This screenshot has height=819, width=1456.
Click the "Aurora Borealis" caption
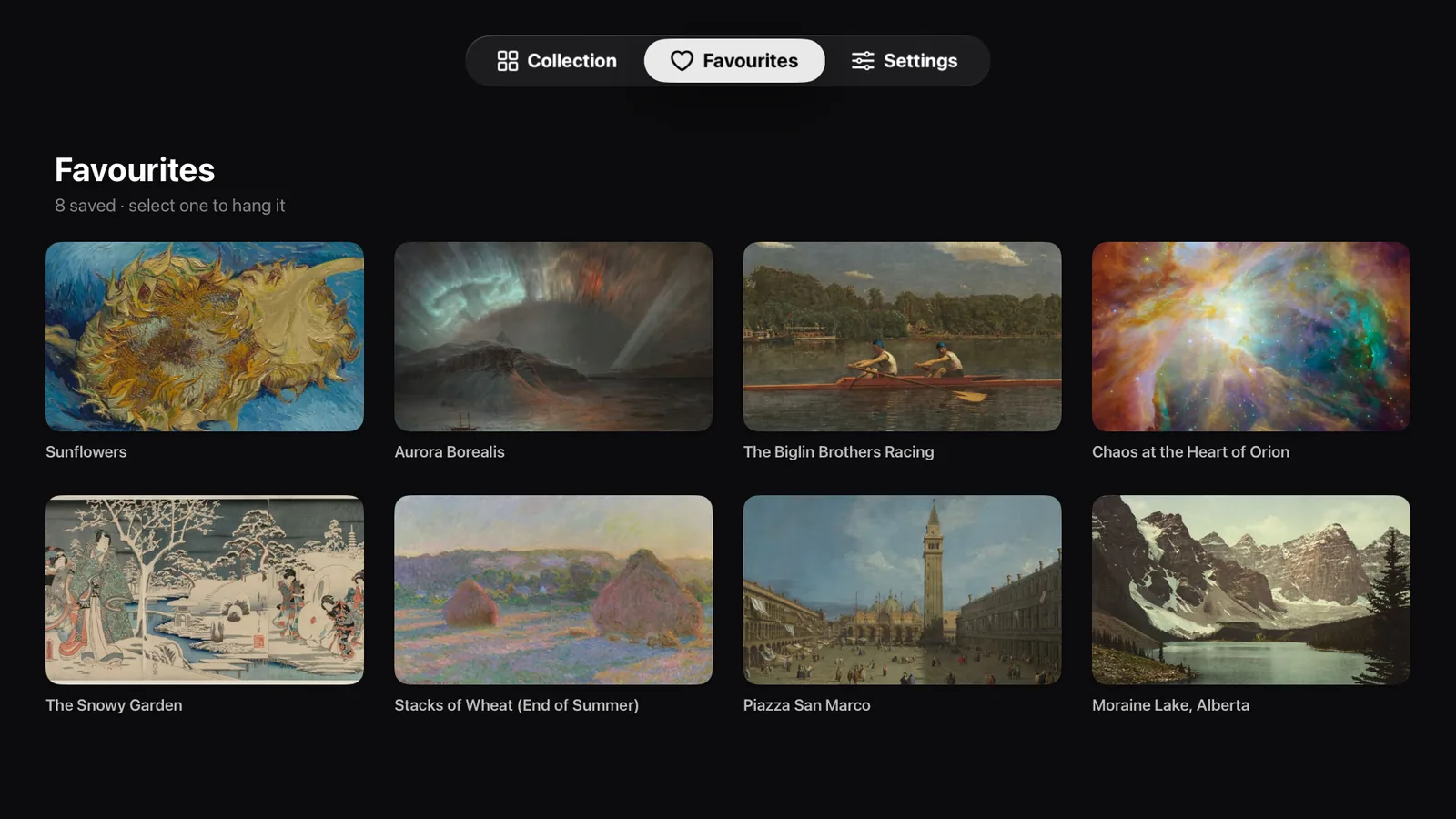coord(450,452)
